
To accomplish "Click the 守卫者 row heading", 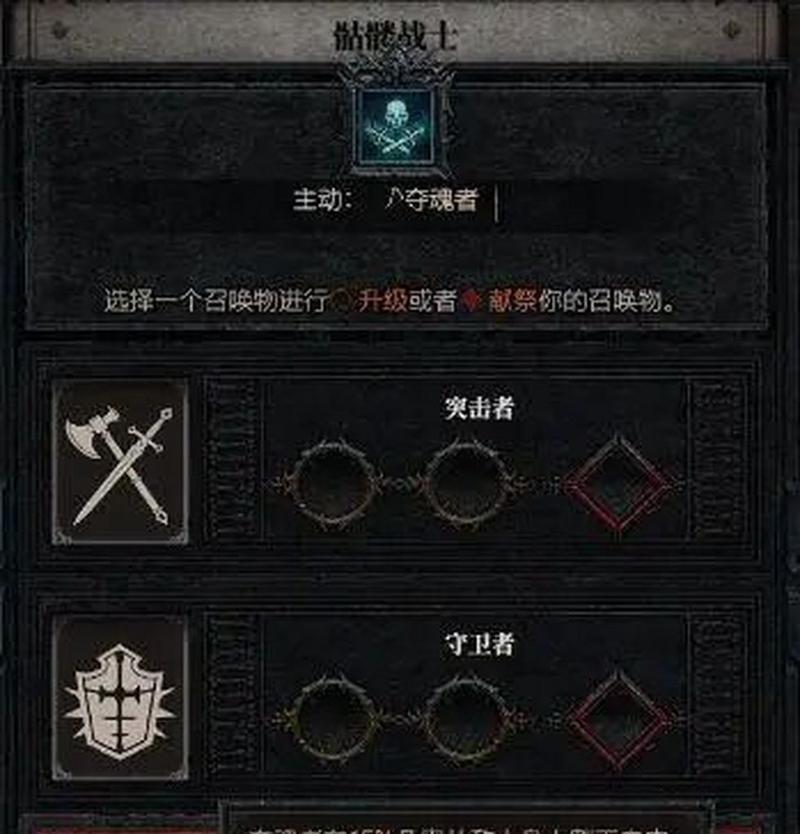I will pyautogui.click(x=480, y=644).
